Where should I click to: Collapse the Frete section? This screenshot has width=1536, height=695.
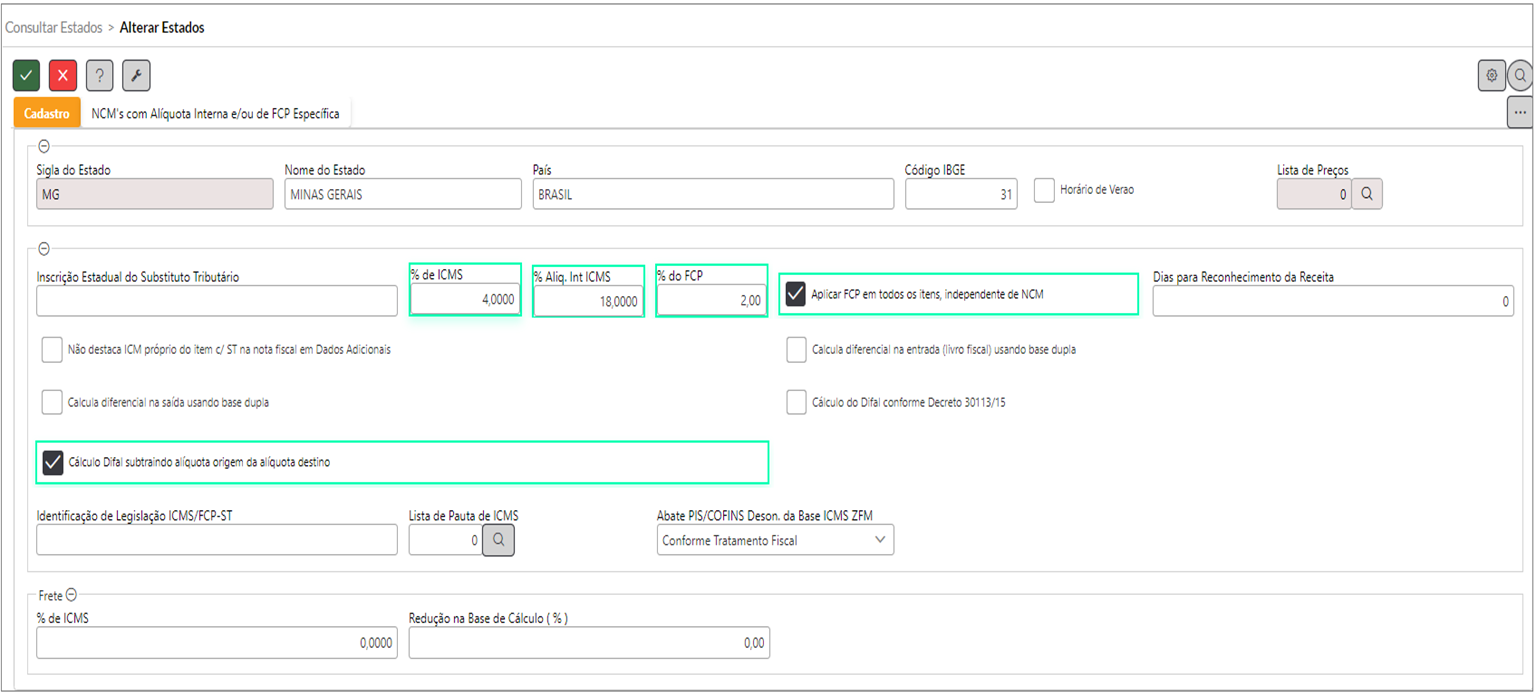[x=72, y=595]
